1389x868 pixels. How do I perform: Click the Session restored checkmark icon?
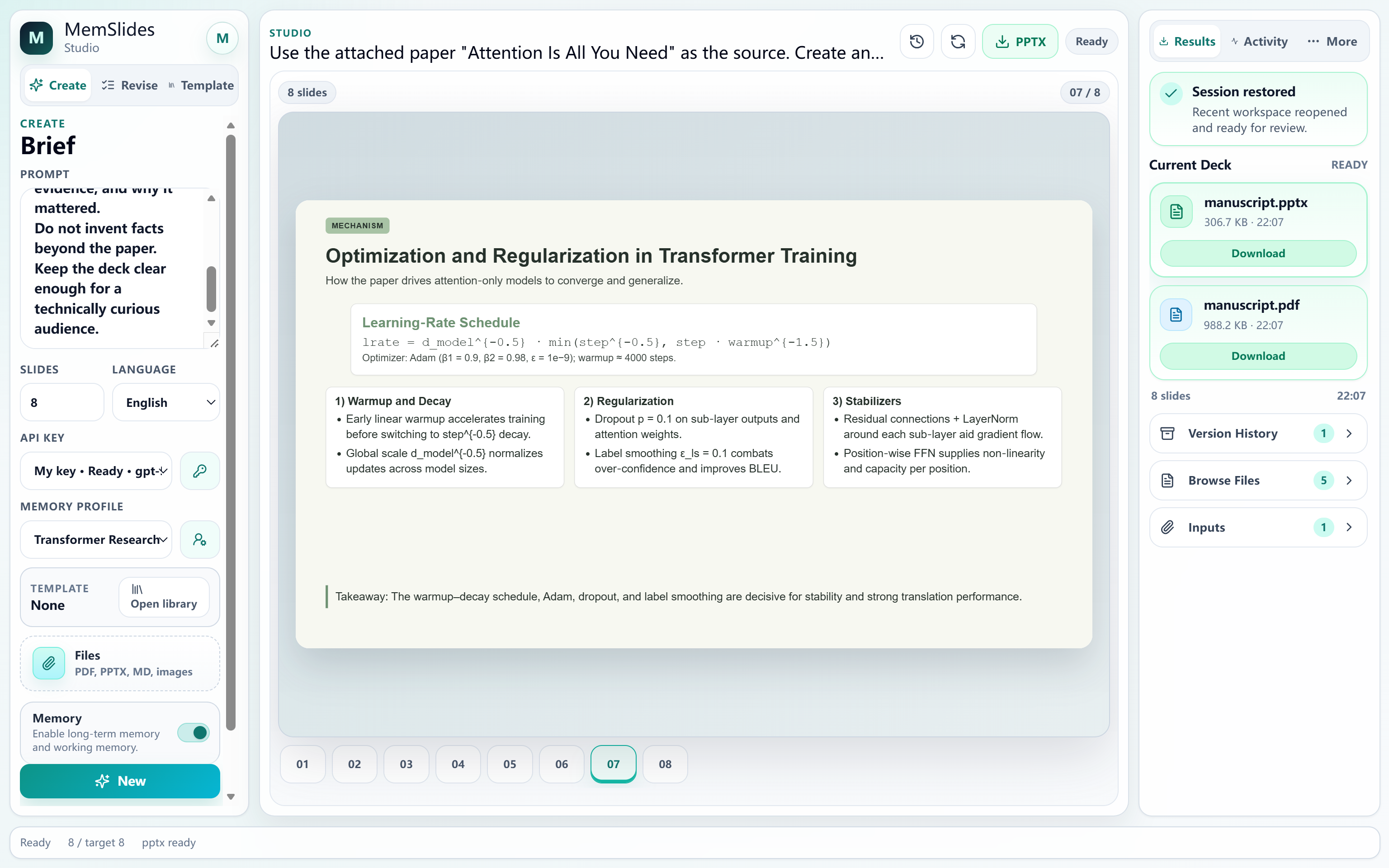pyautogui.click(x=1172, y=93)
